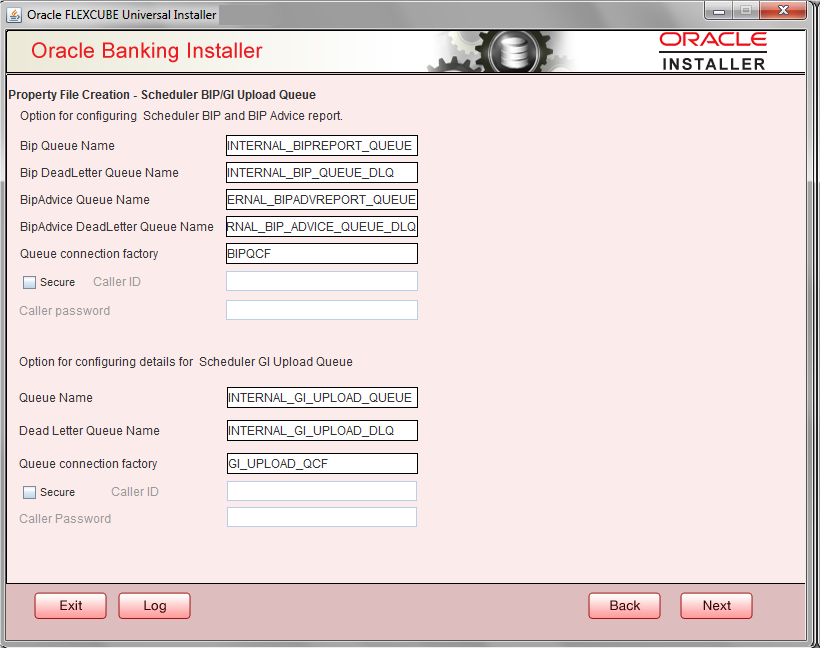Select the Caller Password field under GI section
This screenshot has height=648, width=820.
pyautogui.click(x=321, y=517)
